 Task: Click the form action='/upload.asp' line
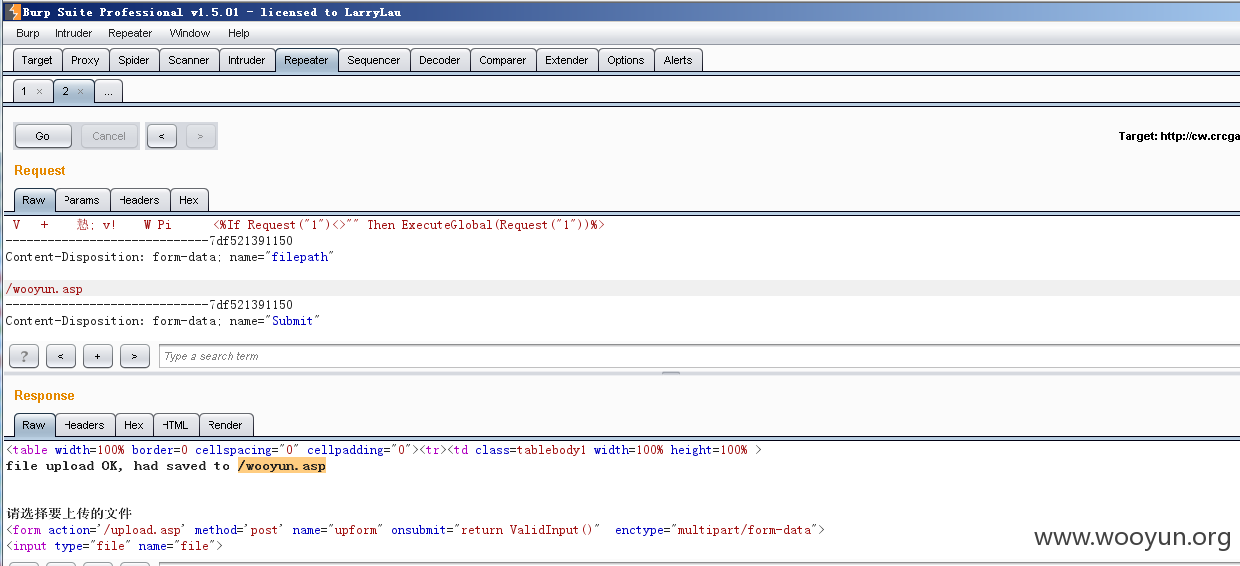coord(415,530)
